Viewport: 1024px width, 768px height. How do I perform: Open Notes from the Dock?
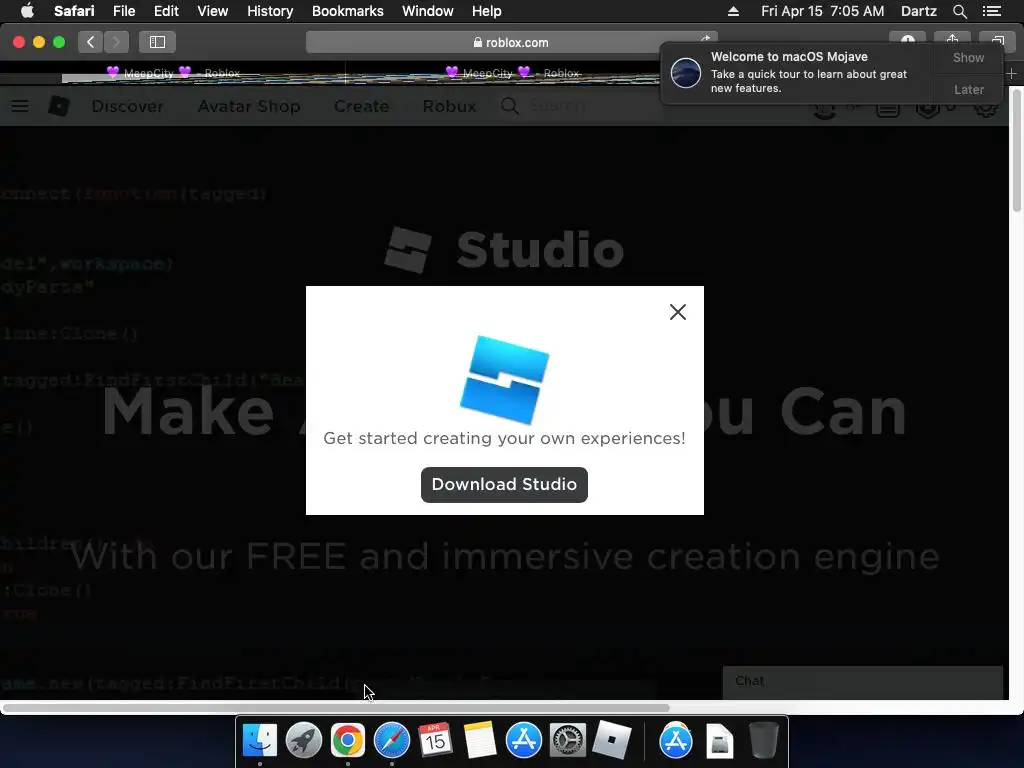[x=479, y=741]
